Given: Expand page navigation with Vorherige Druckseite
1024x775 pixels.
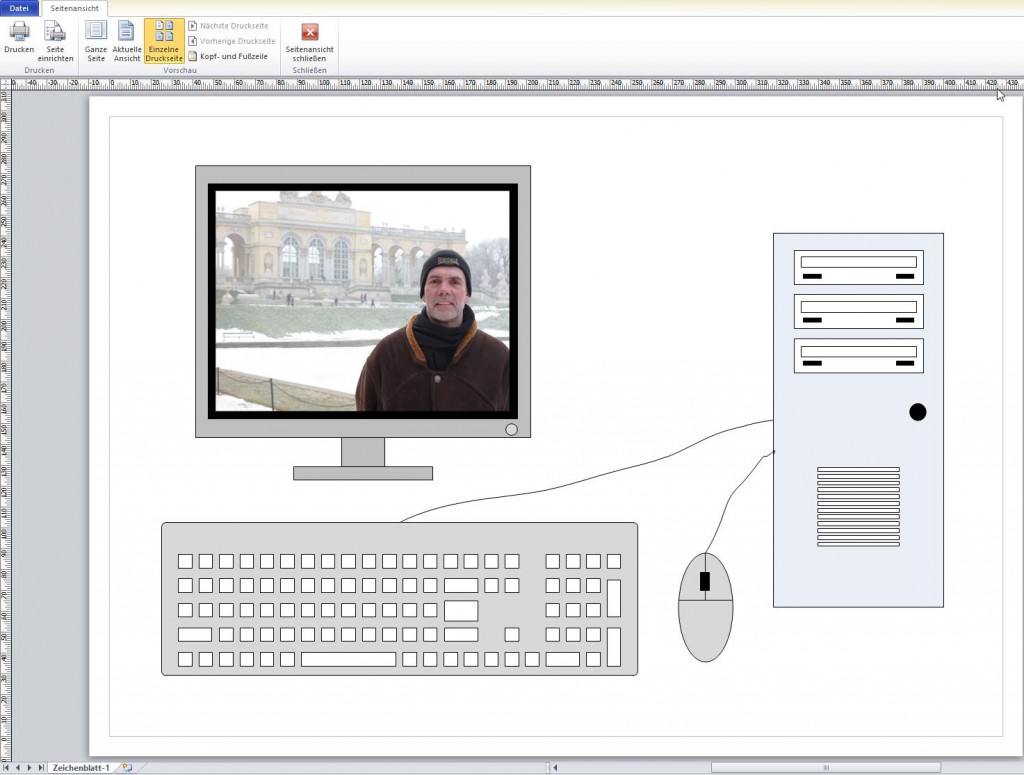Looking at the screenshot, I should point(232,41).
